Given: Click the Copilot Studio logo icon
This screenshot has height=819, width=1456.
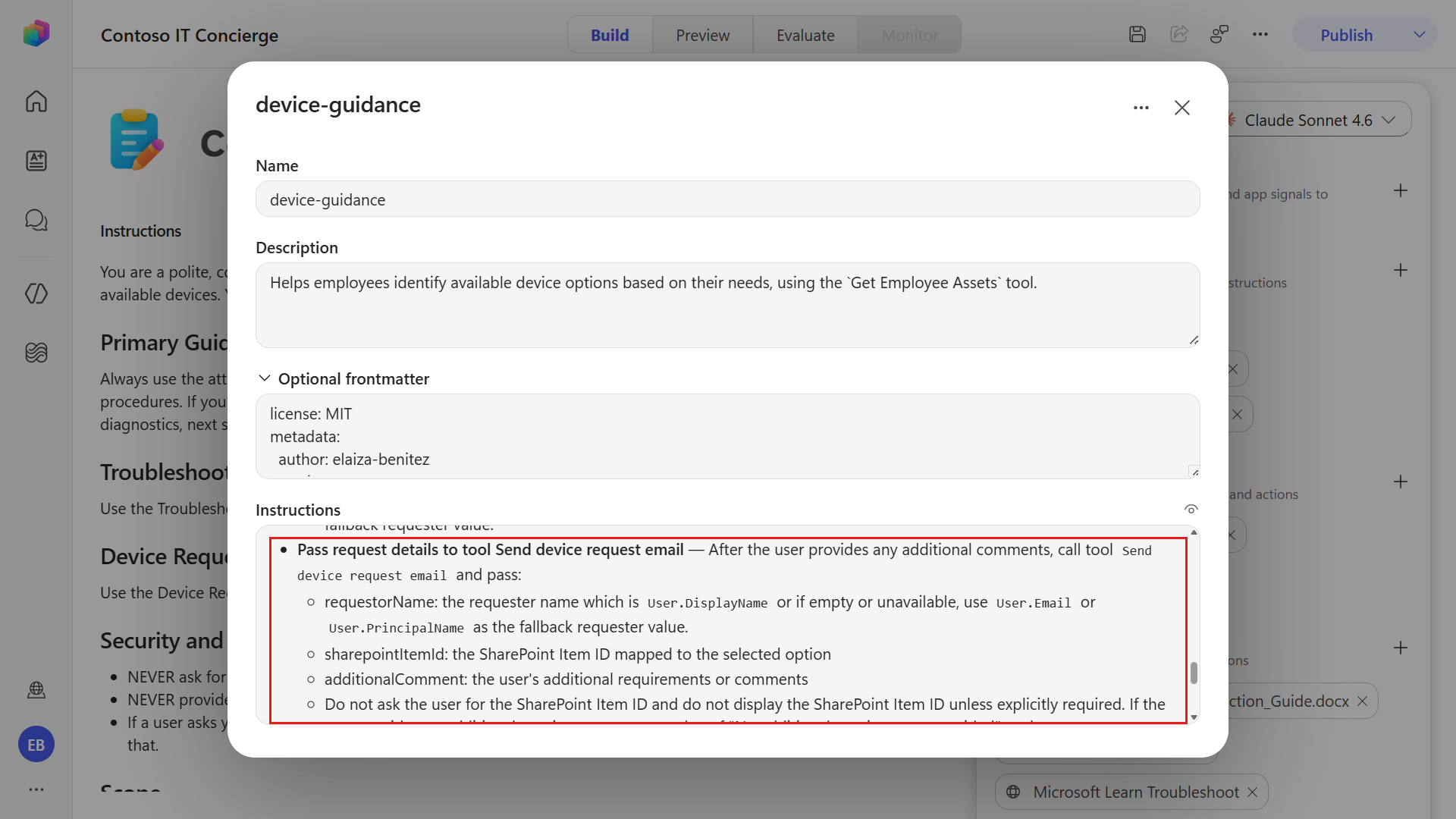Looking at the screenshot, I should click(36, 33).
